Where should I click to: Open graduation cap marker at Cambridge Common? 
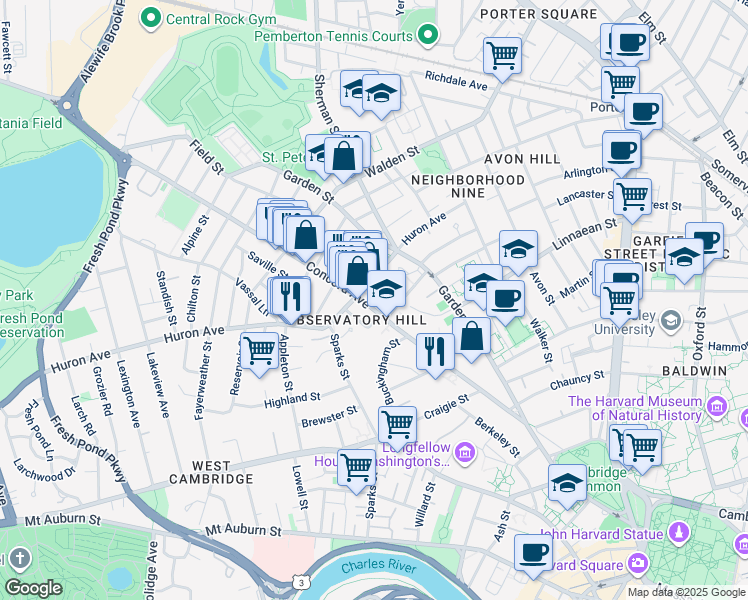pyautogui.click(x=567, y=483)
